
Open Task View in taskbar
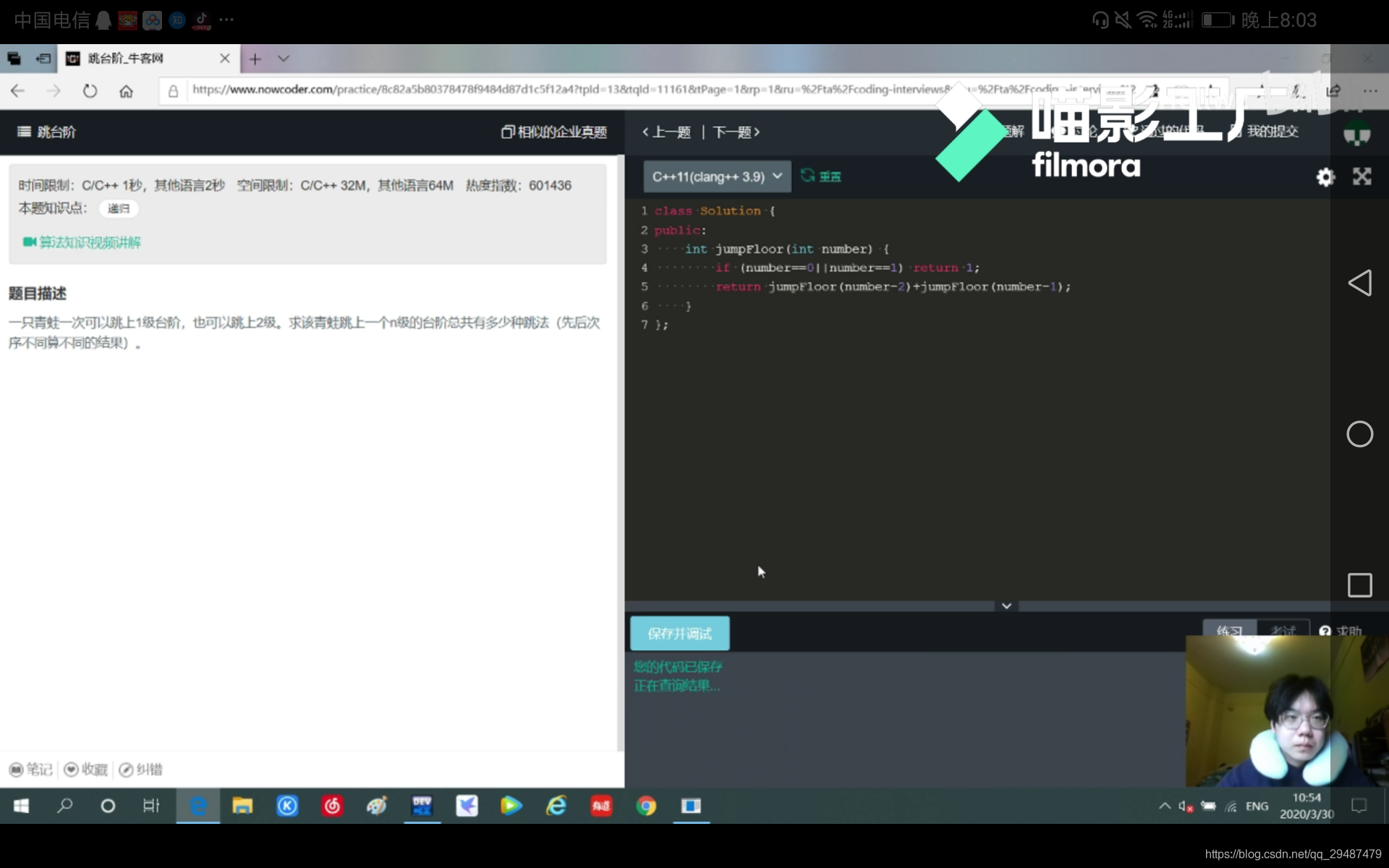pos(151,806)
